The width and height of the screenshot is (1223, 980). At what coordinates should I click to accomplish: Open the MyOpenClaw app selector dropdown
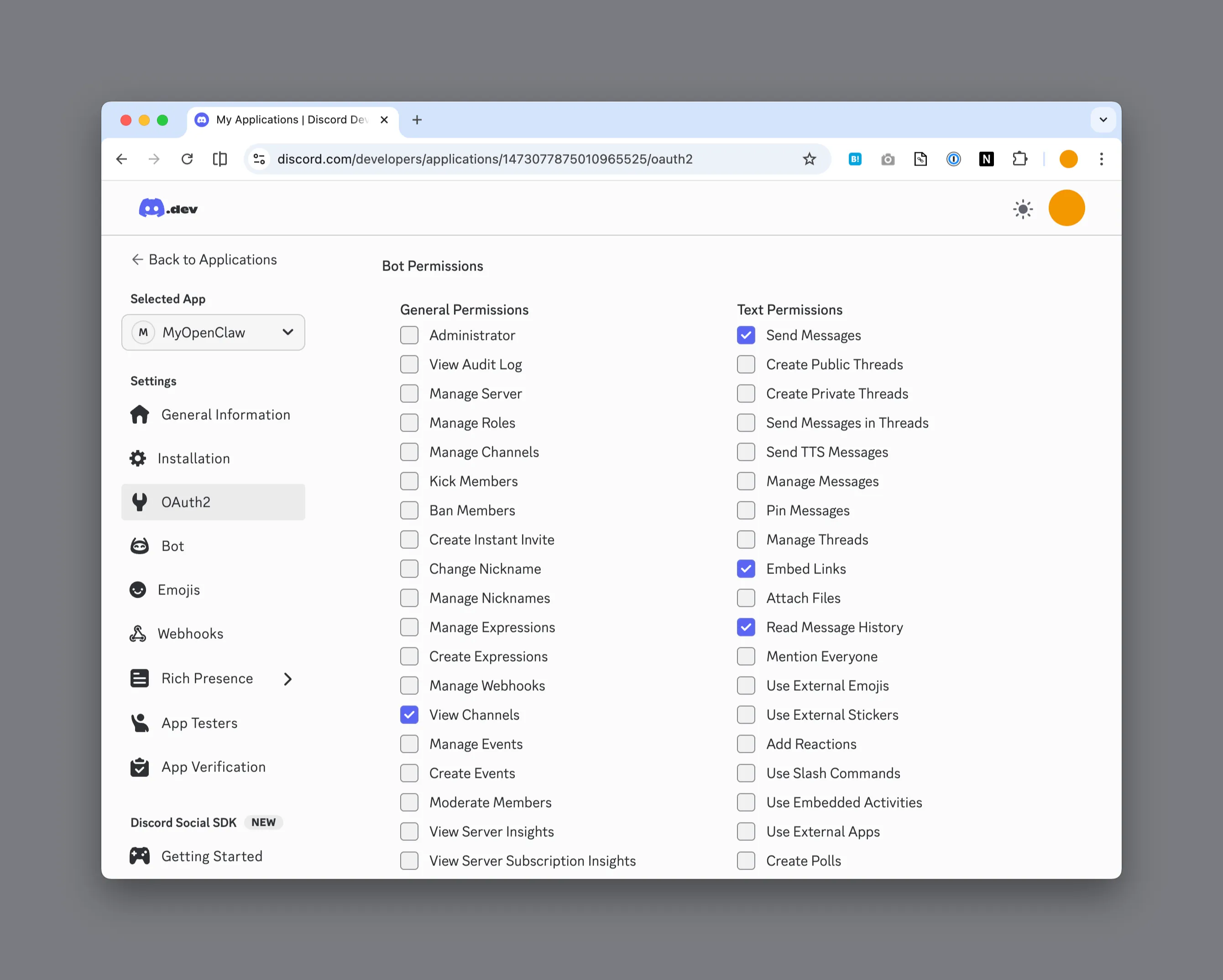click(x=213, y=332)
